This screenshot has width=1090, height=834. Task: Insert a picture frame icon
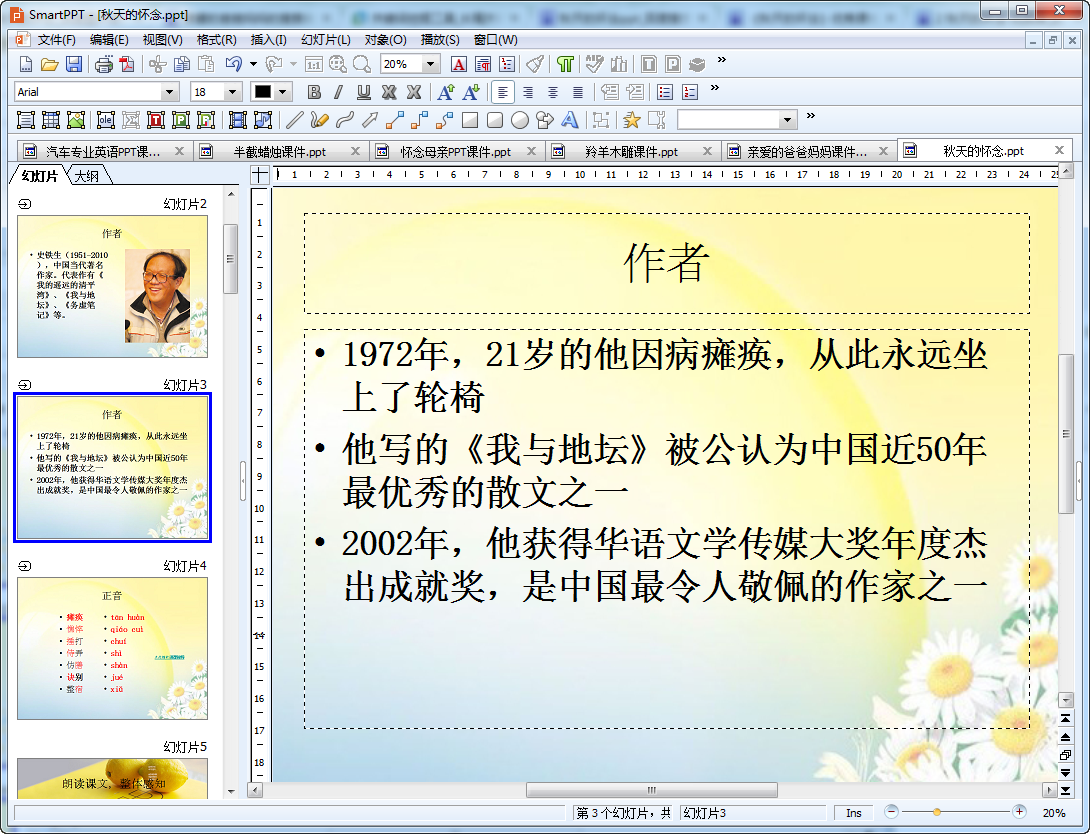(x=76, y=120)
